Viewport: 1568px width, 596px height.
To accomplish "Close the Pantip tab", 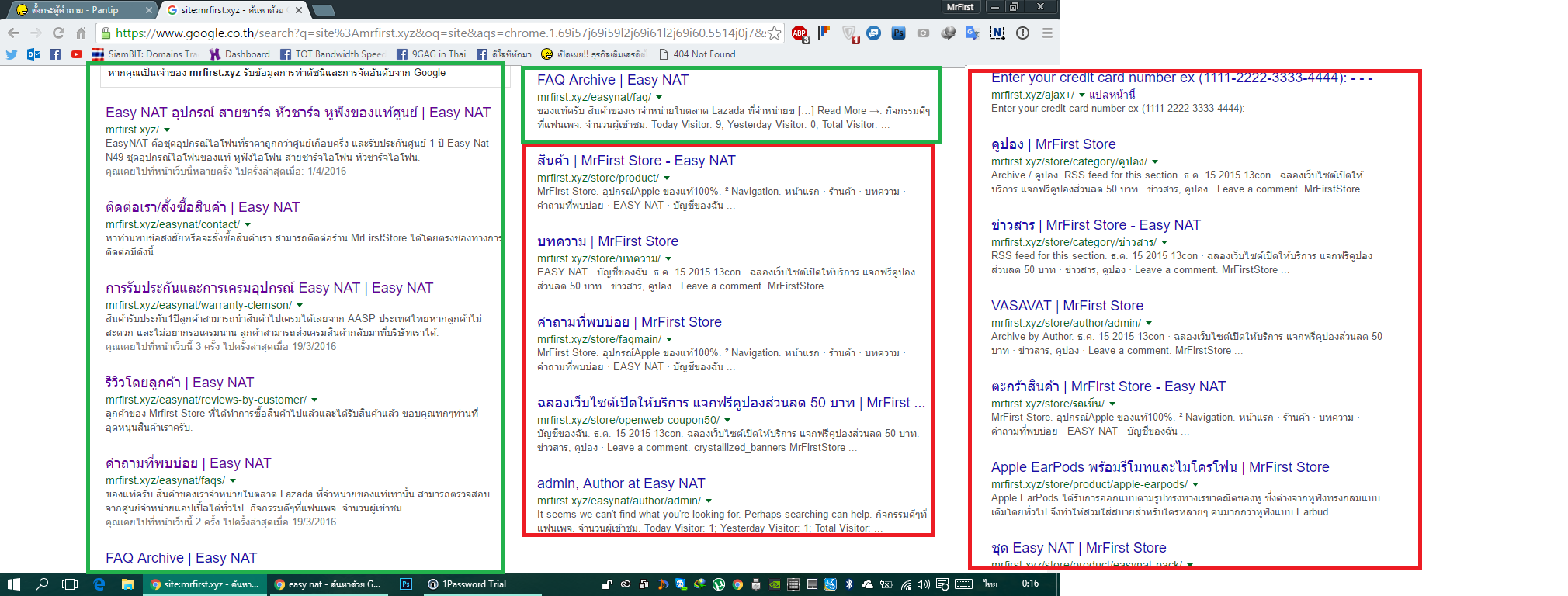I will [149, 10].
